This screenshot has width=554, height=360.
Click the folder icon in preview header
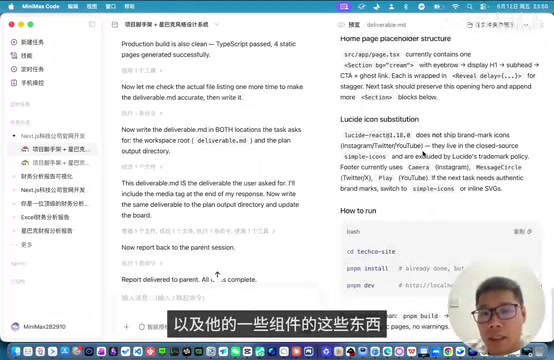click(470, 25)
